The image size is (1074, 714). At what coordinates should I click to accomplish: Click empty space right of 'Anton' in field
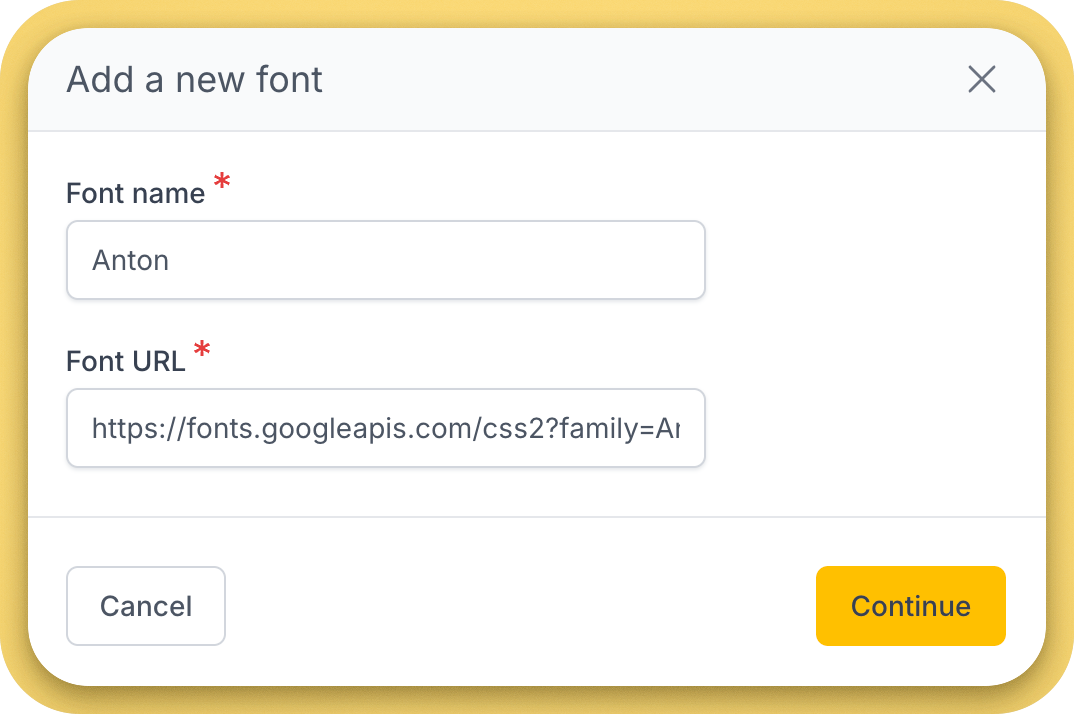pyautogui.click(x=450, y=261)
